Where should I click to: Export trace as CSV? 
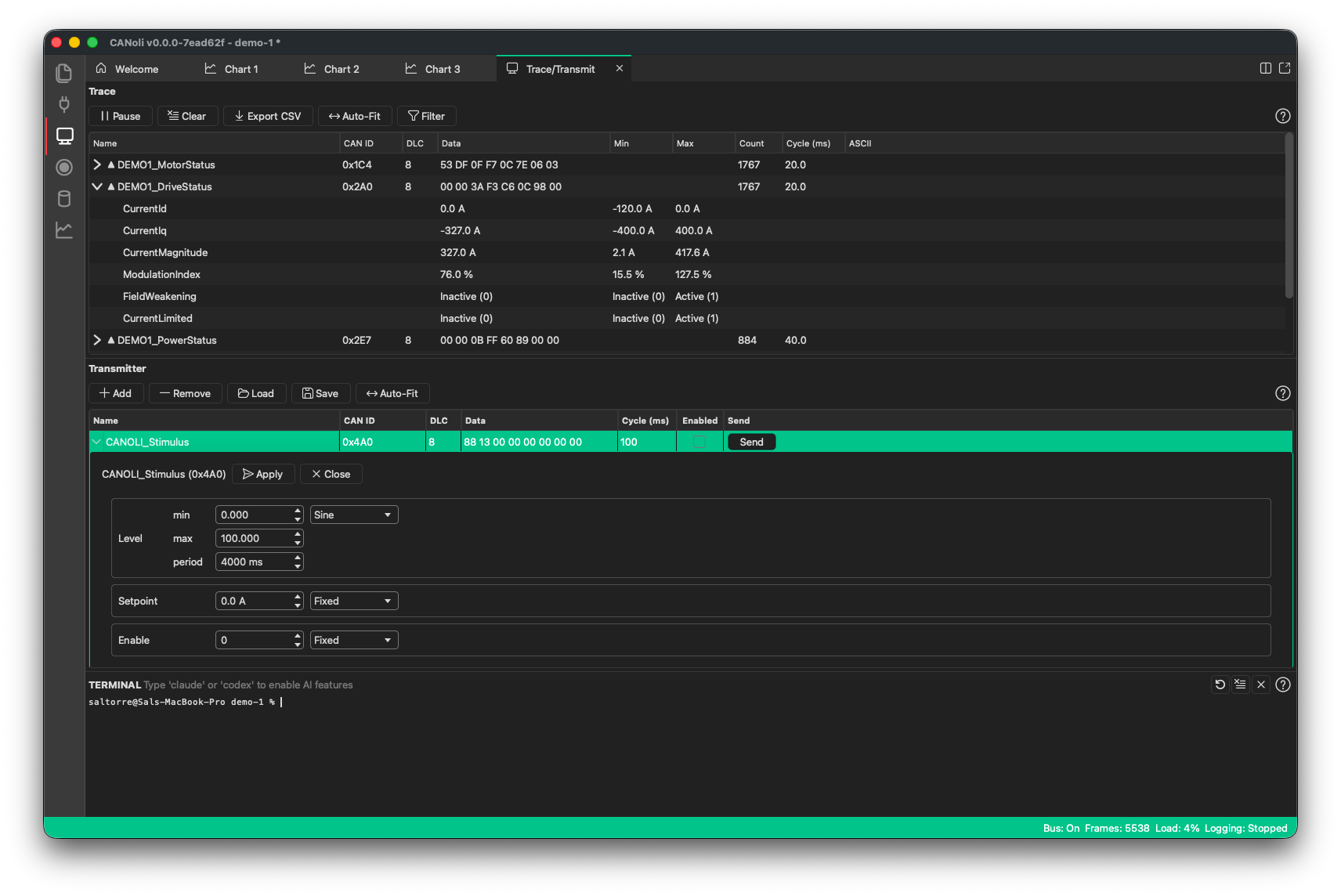(268, 116)
